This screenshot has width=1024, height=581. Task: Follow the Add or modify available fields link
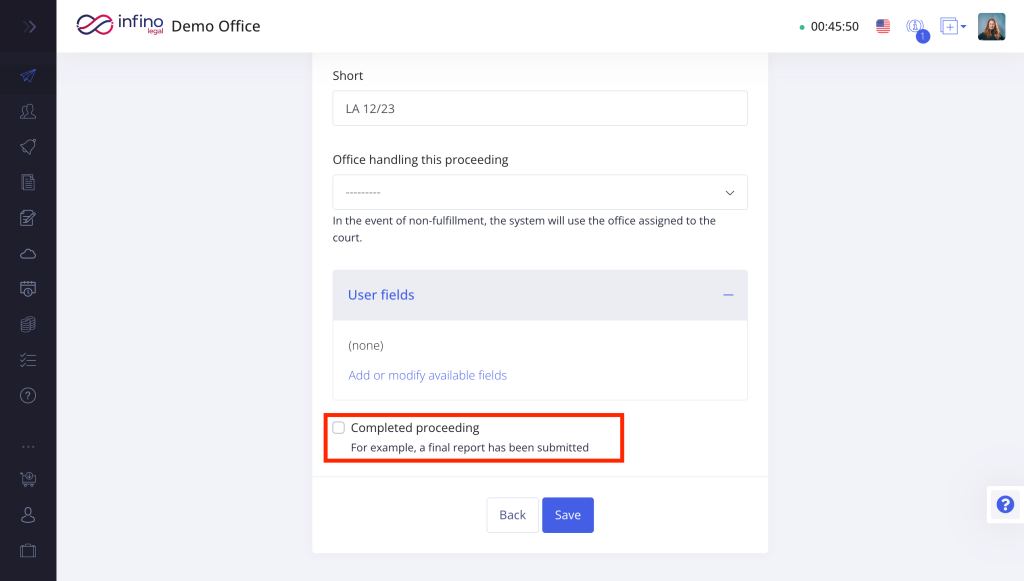427,375
